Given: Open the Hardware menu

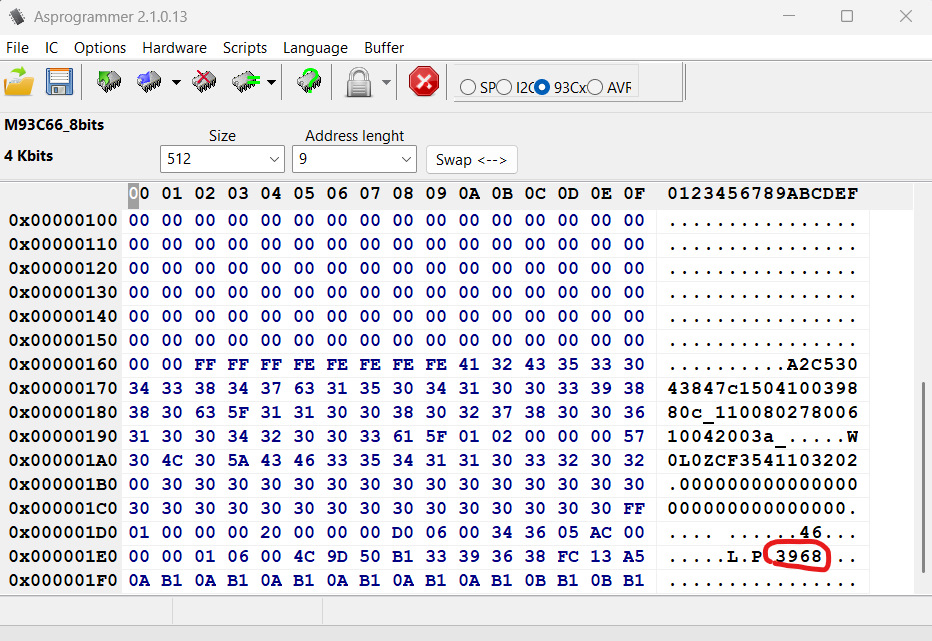Looking at the screenshot, I should tap(174, 48).
